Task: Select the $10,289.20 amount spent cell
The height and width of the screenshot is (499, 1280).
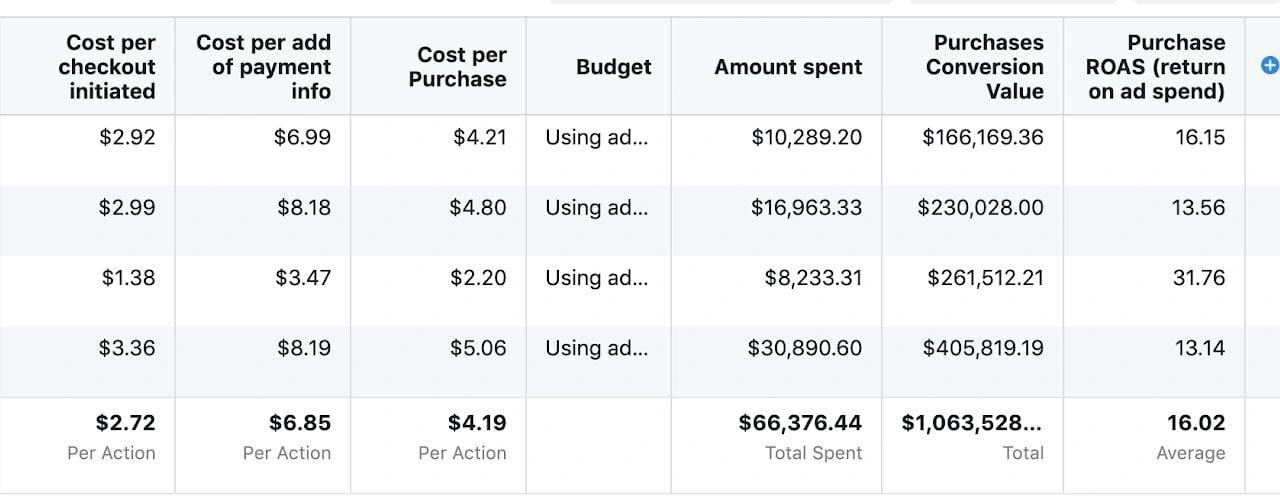Action: [776, 150]
